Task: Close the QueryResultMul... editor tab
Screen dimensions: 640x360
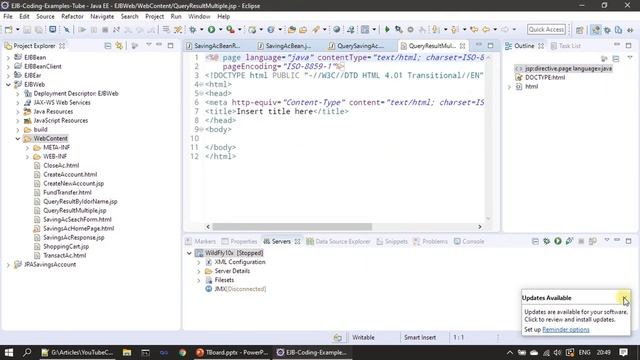Action: pyautogui.click(x=462, y=46)
